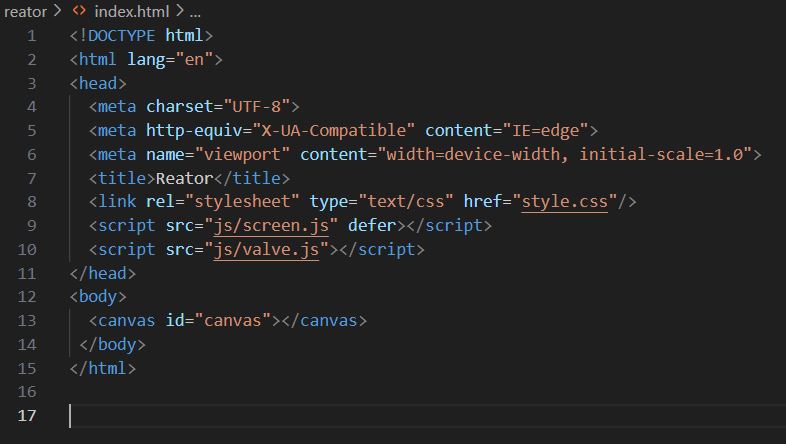Place cursor on the empty line 16
This screenshot has width=786, height=444.
426,391
